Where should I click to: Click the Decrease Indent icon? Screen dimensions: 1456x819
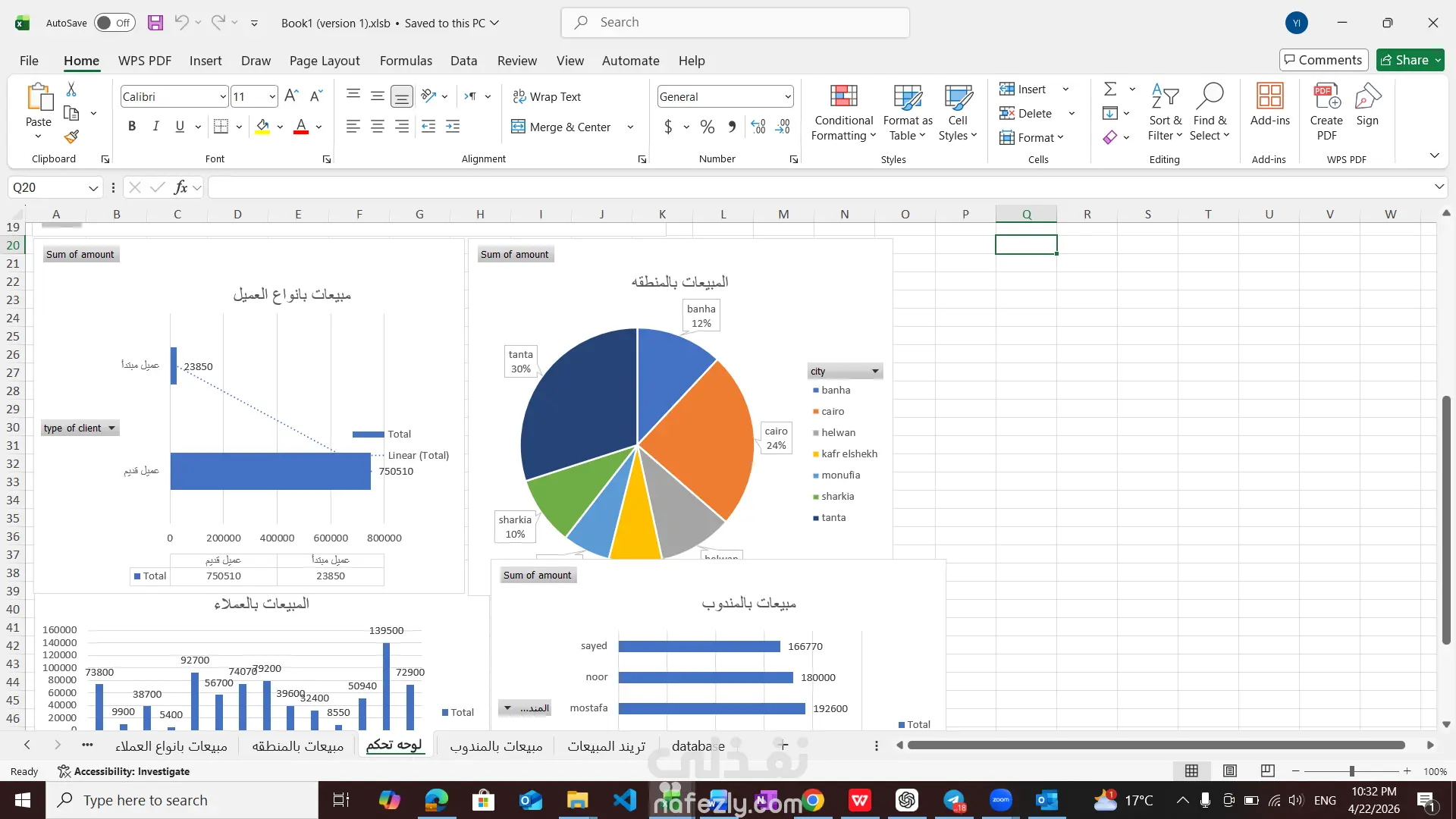pos(428,127)
